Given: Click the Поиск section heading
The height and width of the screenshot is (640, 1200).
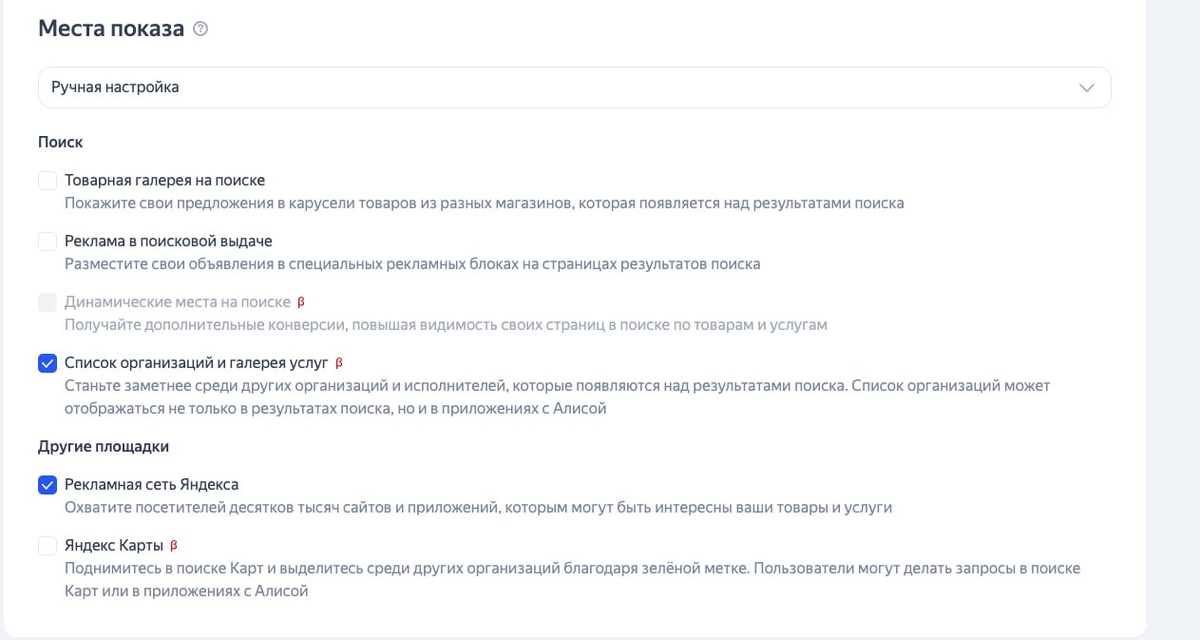Looking at the screenshot, I should [60, 143].
